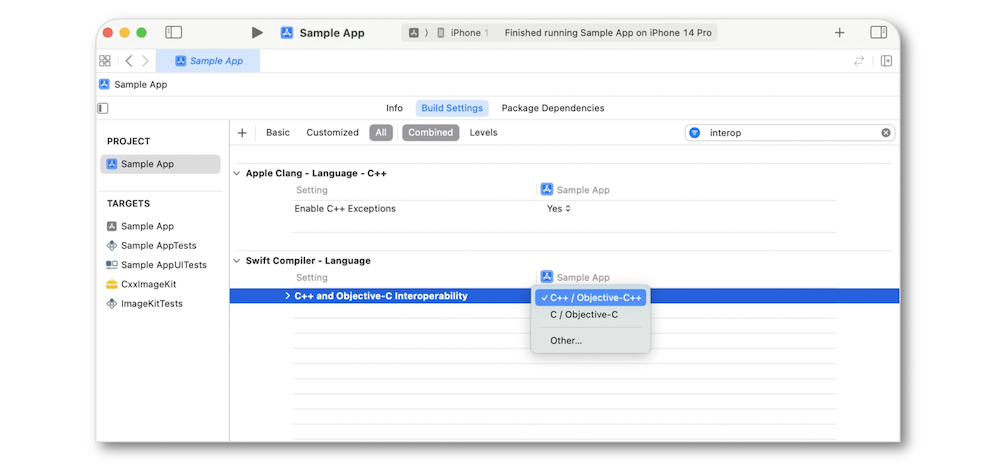Image resolution: width=1000 pixels, height=472 pixels.
Task: Click the Sample App title in toolbar
Action: 332,33
